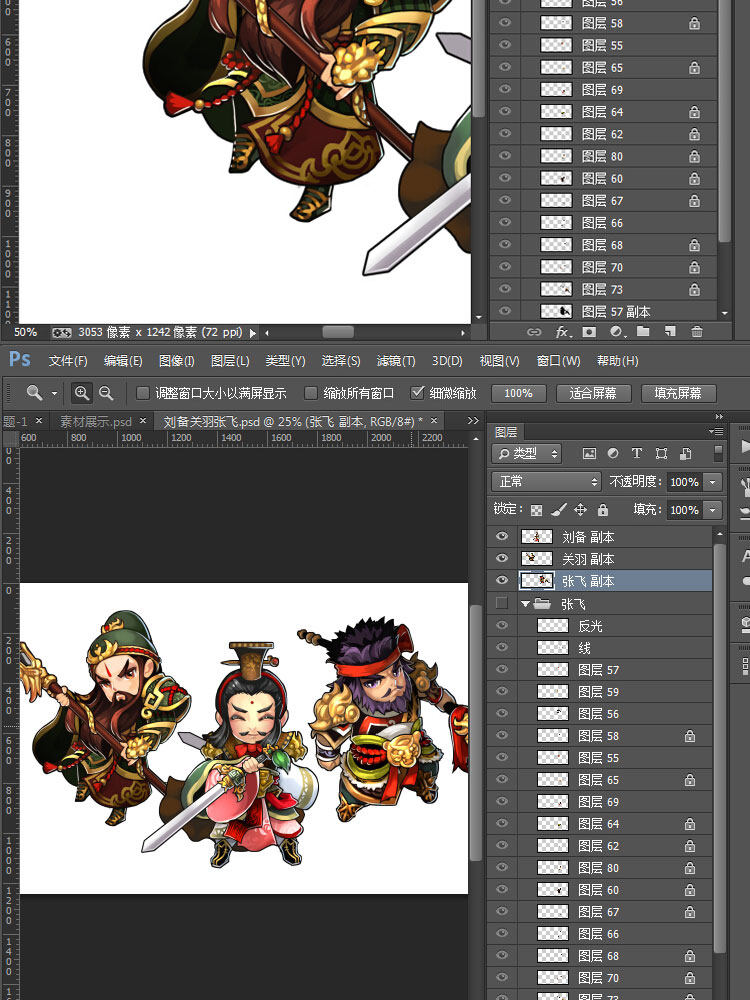Switch to the 素材展示.psd tab
Image resolution: width=750 pixels, height=1000 pixels.
96,422
